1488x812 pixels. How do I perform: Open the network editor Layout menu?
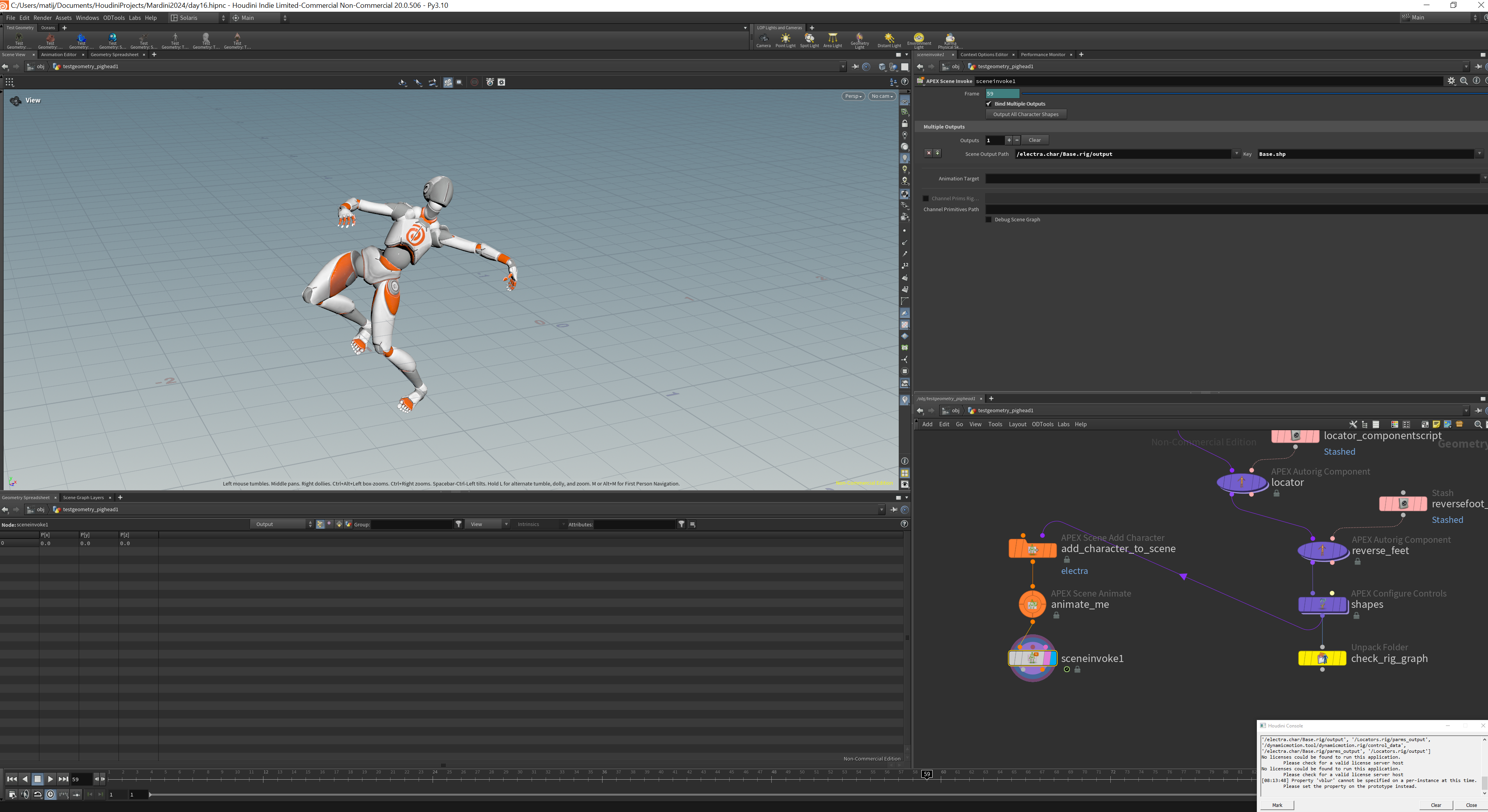pos(1017,424)
